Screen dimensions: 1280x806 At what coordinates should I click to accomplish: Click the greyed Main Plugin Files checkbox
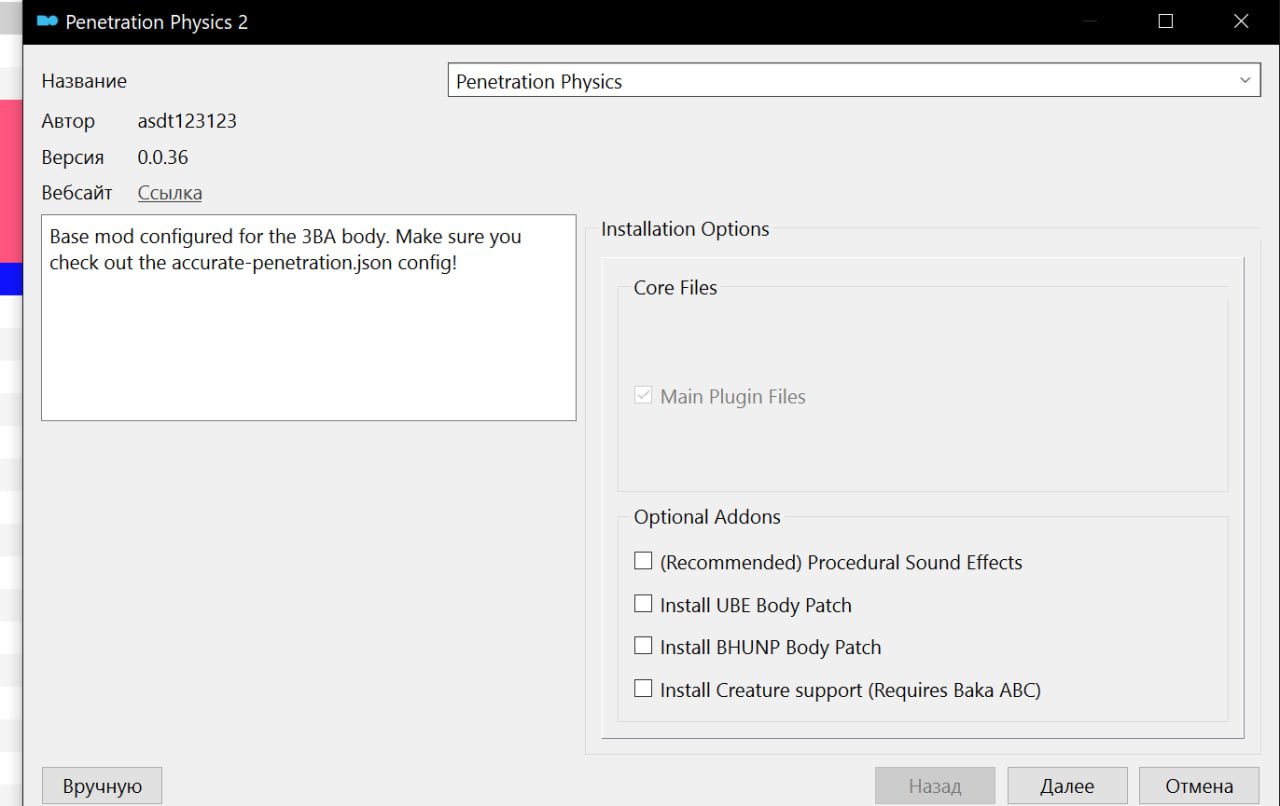pyautogui.click(x=643, y=395)
